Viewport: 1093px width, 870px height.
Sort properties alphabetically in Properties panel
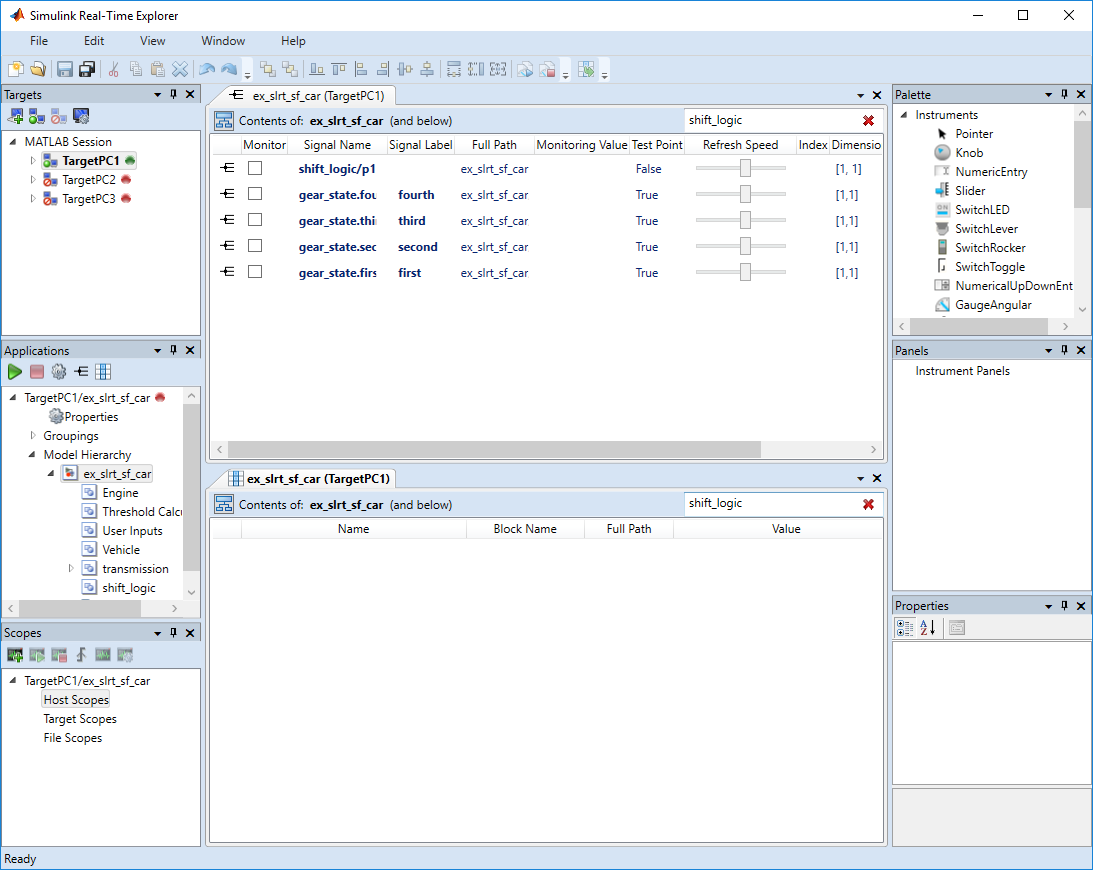point(927,628)
